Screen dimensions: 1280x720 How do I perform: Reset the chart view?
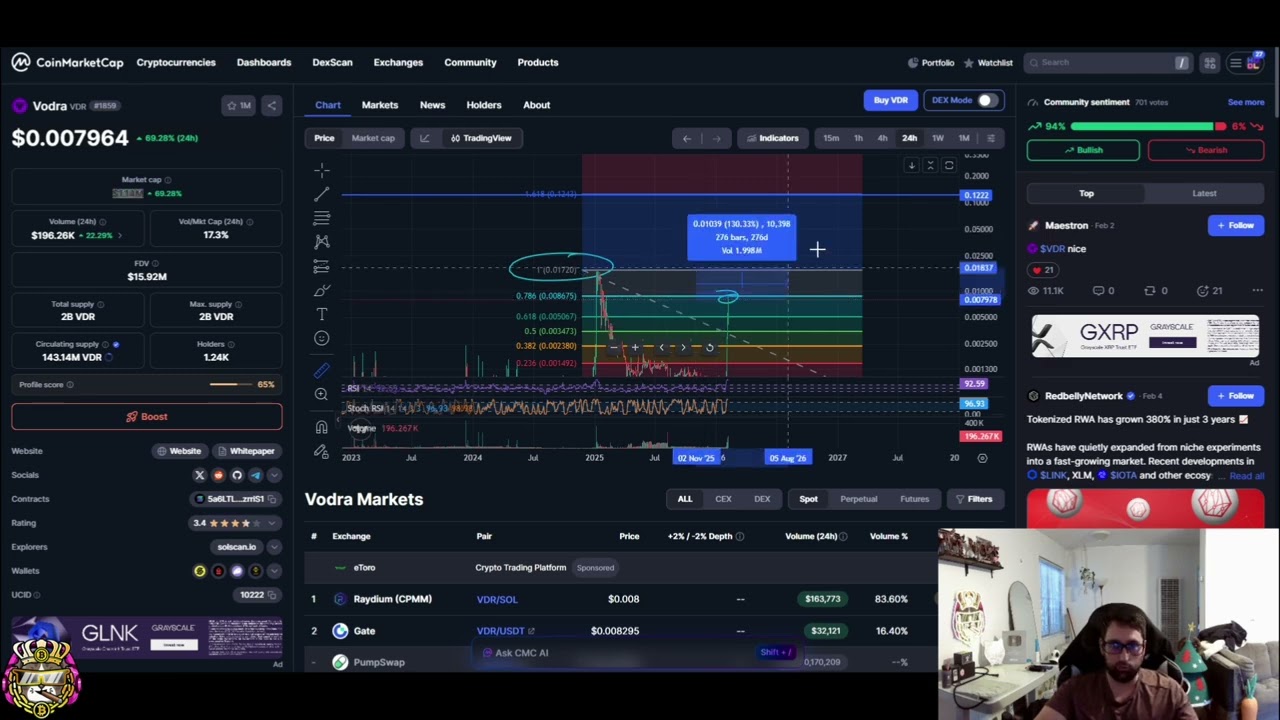click(709, 347)
